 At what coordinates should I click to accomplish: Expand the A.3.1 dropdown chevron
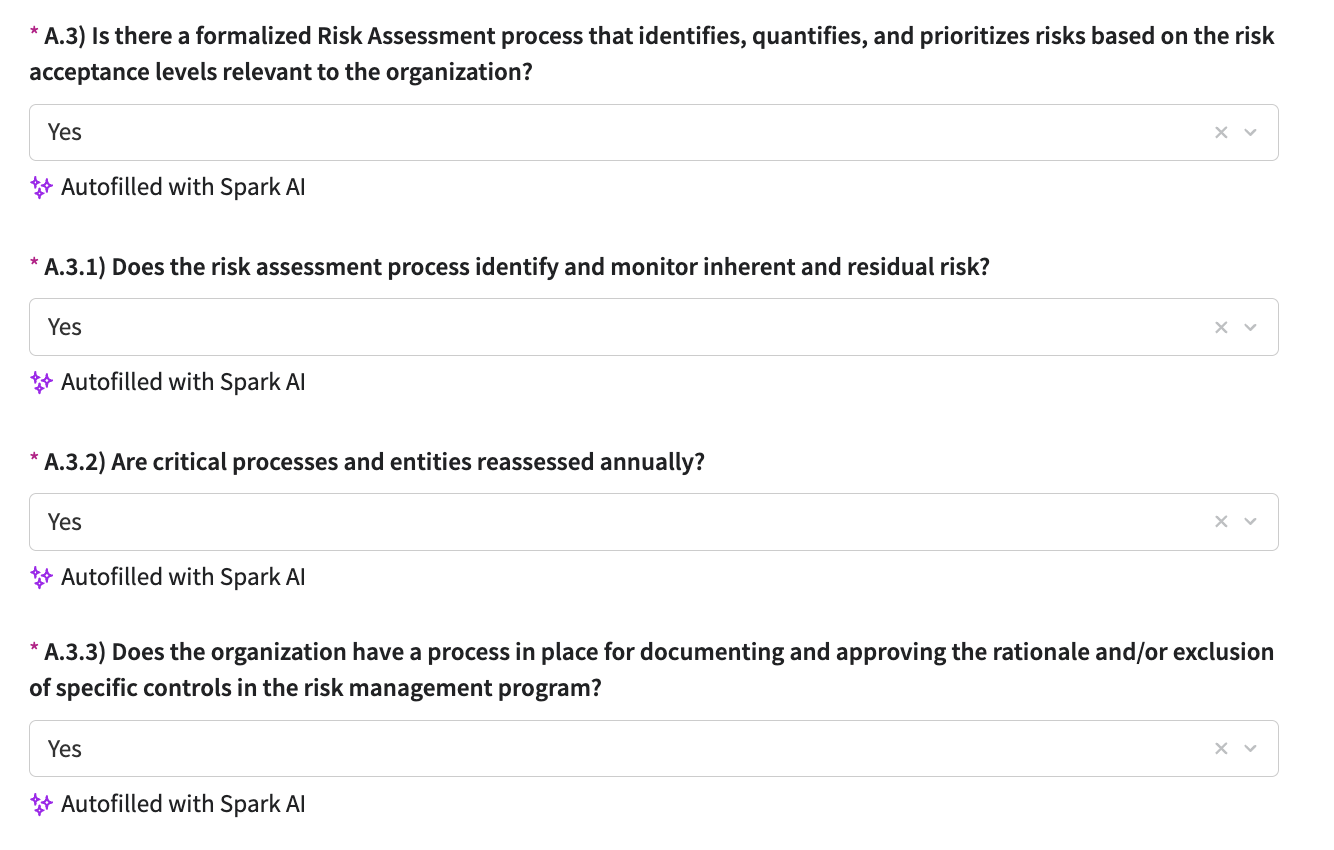pyautogui.click(x=1250, y=327)
